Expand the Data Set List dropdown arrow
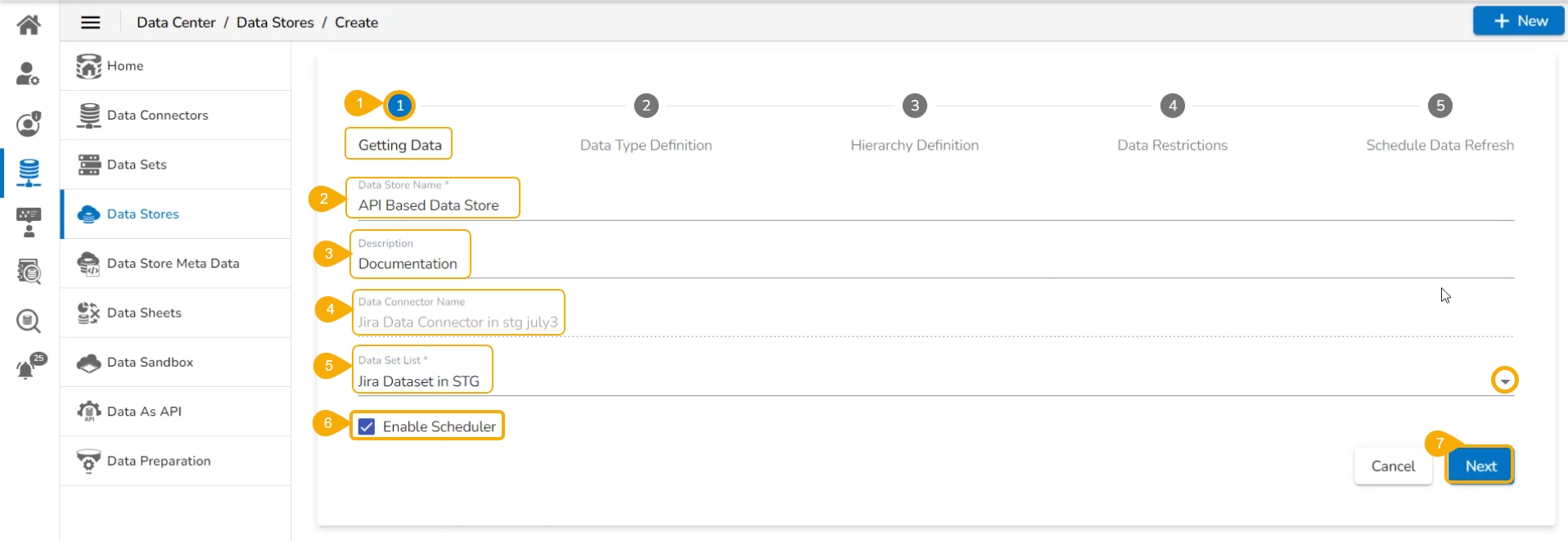 (1504, 381)
